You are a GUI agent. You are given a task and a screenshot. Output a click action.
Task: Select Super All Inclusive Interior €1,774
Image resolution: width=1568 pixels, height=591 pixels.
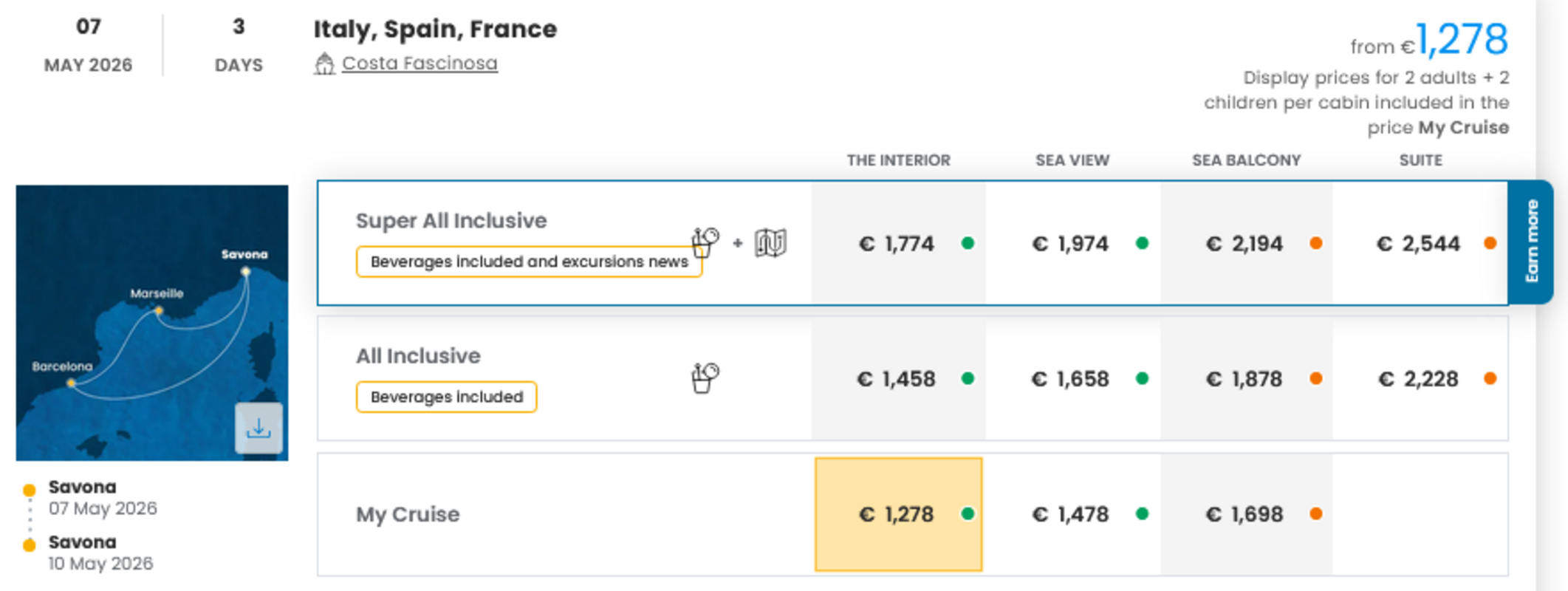coord(898,243)
